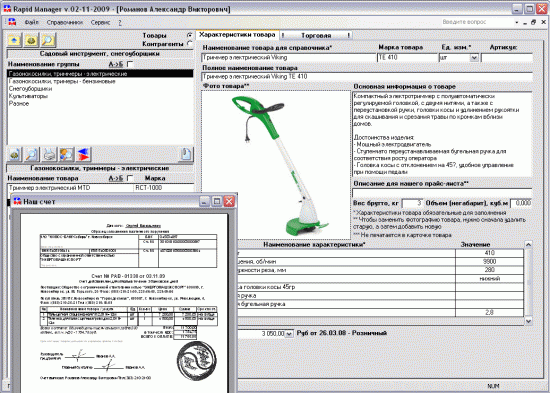
Task: Open the Введите вопрос help dropdown arrow
Action: coord(516,22)
